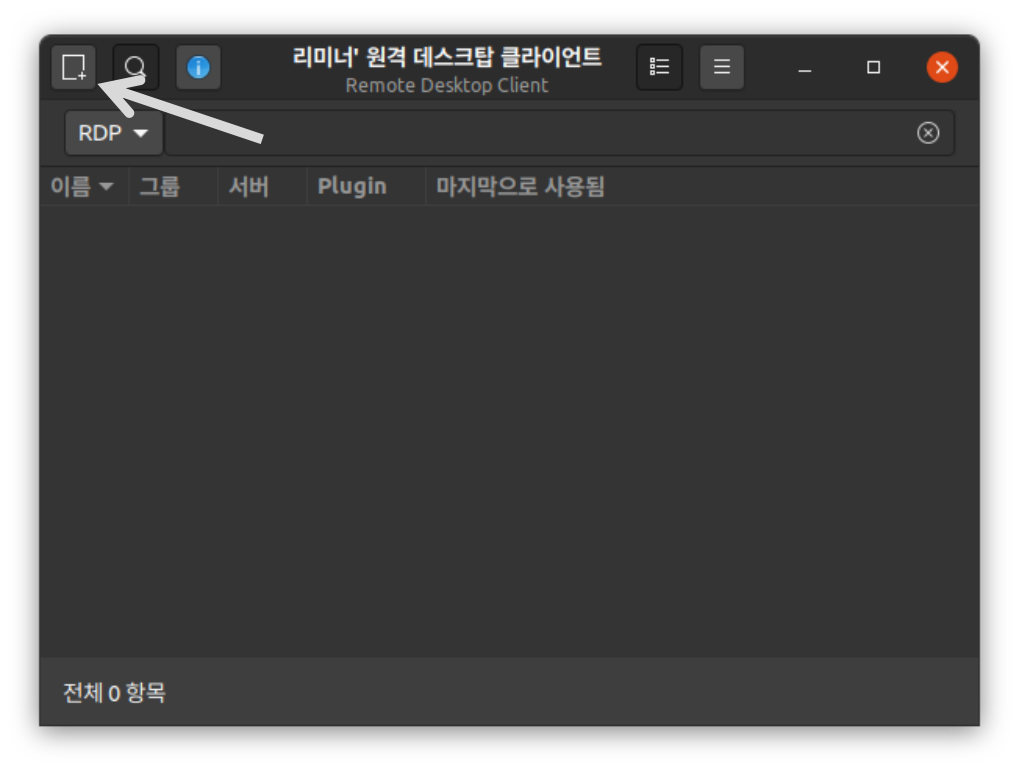Close the Remmina window
The width and height of the screenshot is (1019, 771).
point(942,68)
